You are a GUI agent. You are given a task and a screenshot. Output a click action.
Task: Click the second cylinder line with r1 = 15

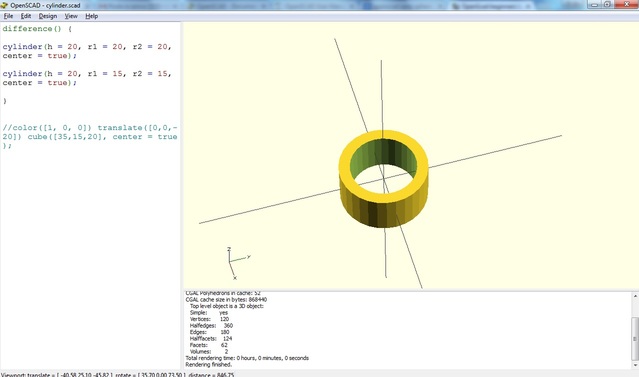(87, 74)
